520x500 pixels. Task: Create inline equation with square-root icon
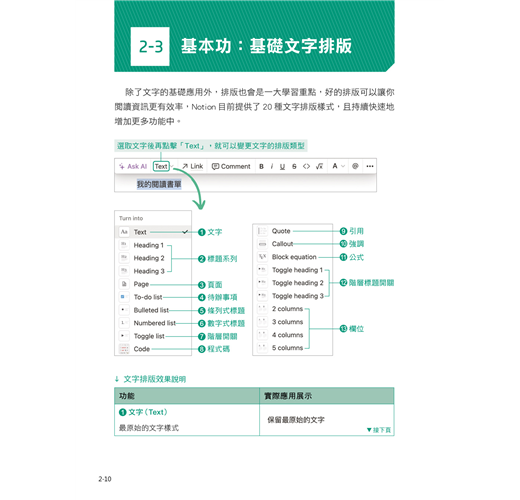[x=319, y=166]
